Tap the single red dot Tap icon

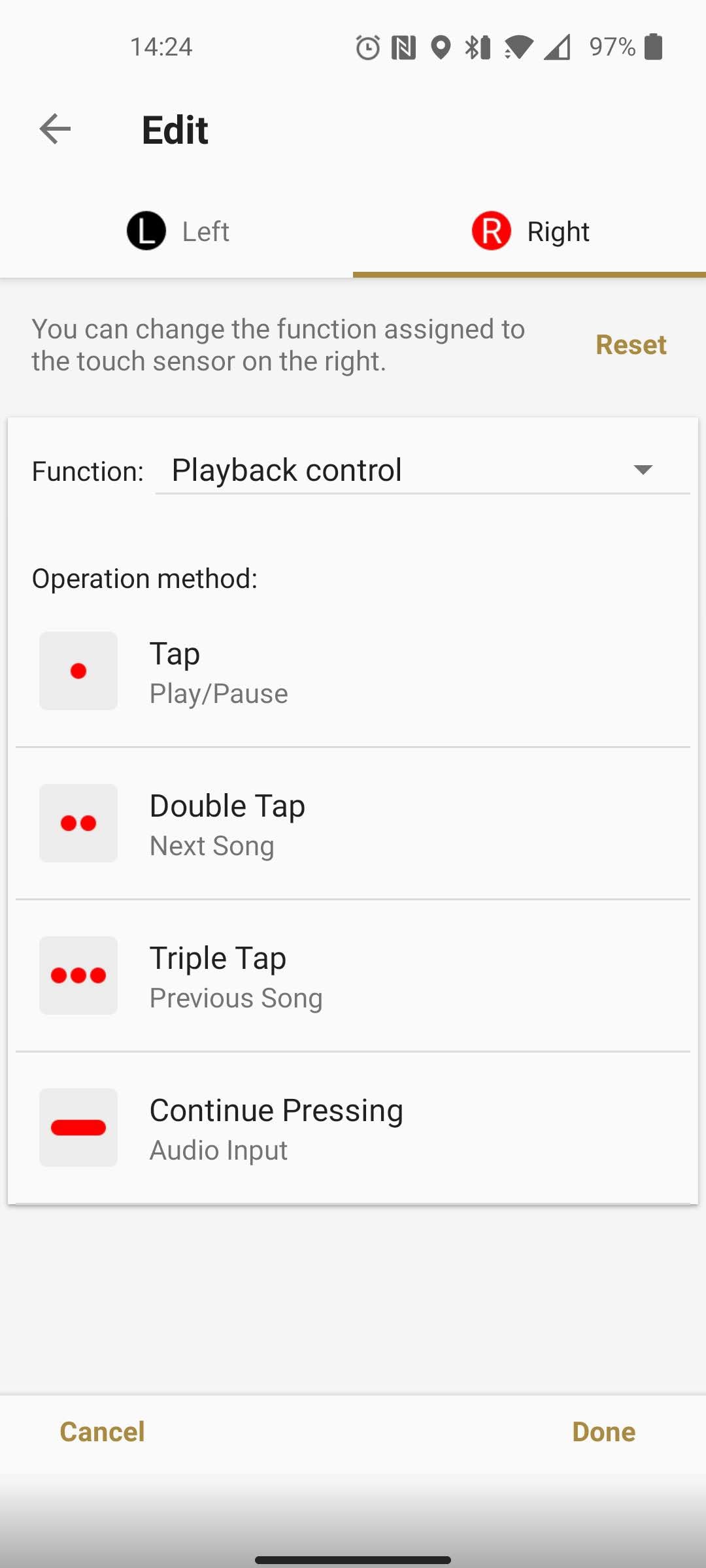coord(78,671)
